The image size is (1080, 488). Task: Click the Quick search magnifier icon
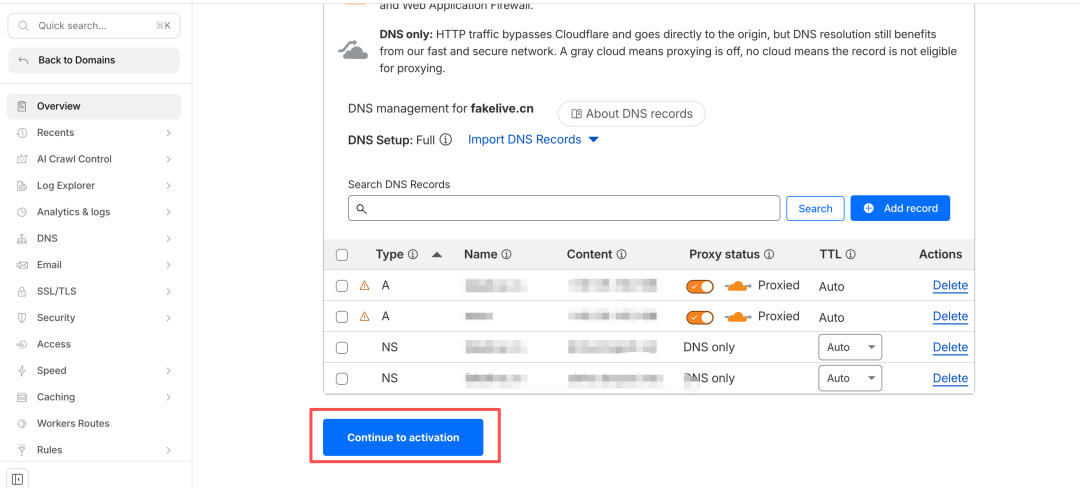pos(23,25)
